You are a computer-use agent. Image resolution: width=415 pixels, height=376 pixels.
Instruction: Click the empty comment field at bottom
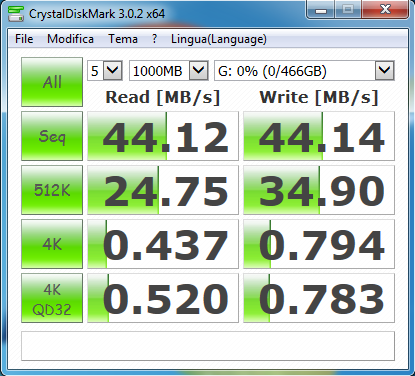(208, 346)
